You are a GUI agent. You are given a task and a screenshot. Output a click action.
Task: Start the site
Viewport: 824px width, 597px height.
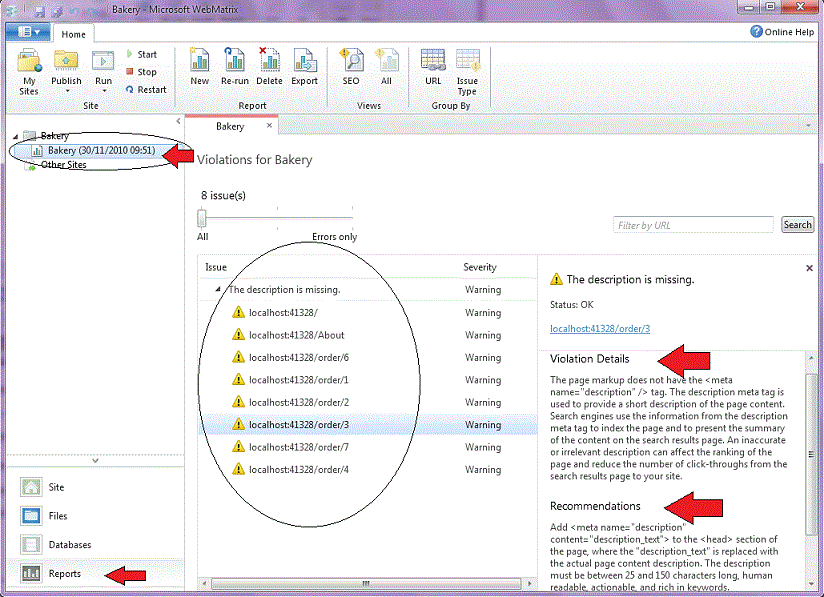142,54
